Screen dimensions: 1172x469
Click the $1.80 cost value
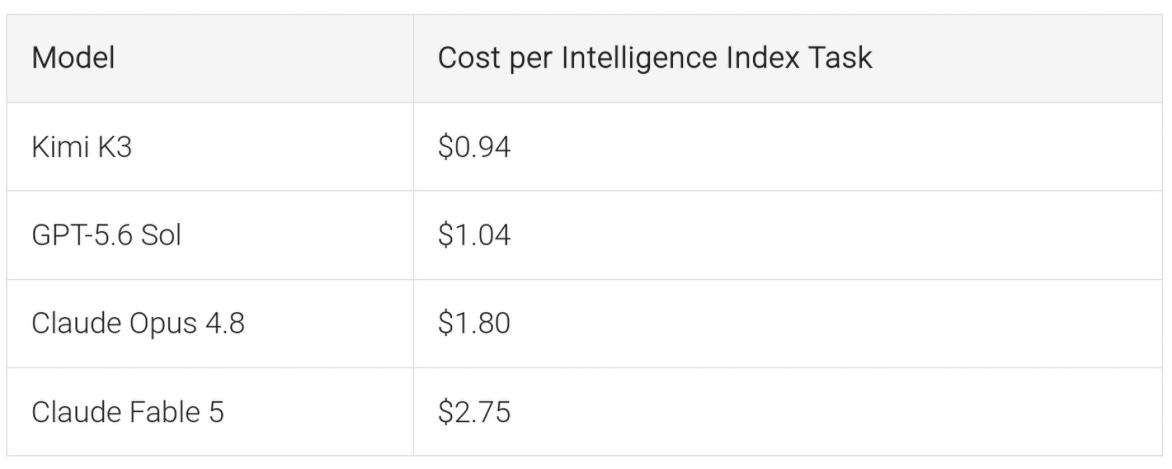[474, 323]
